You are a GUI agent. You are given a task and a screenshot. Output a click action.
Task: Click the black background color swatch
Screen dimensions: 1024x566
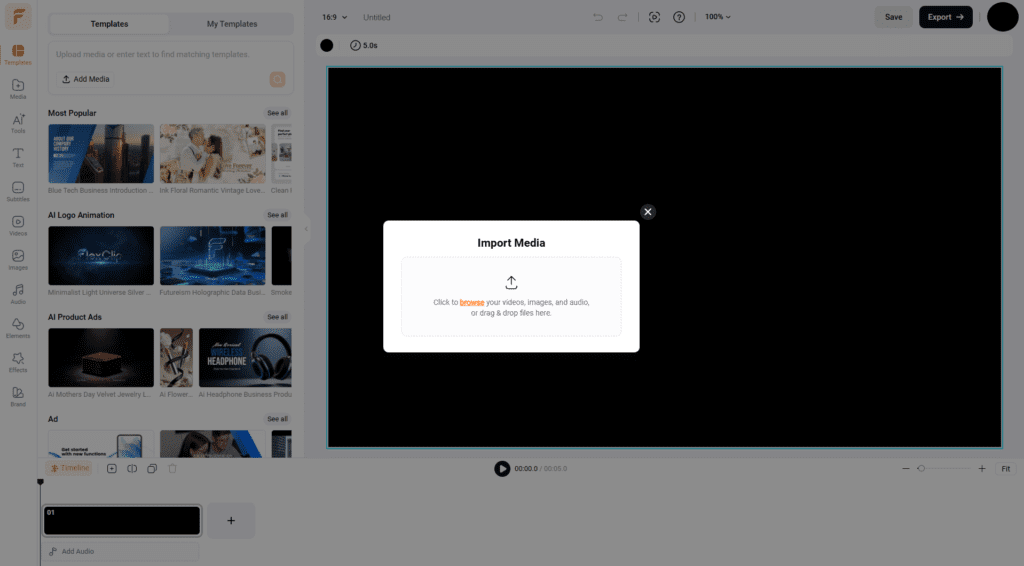[x=327, y=45]
